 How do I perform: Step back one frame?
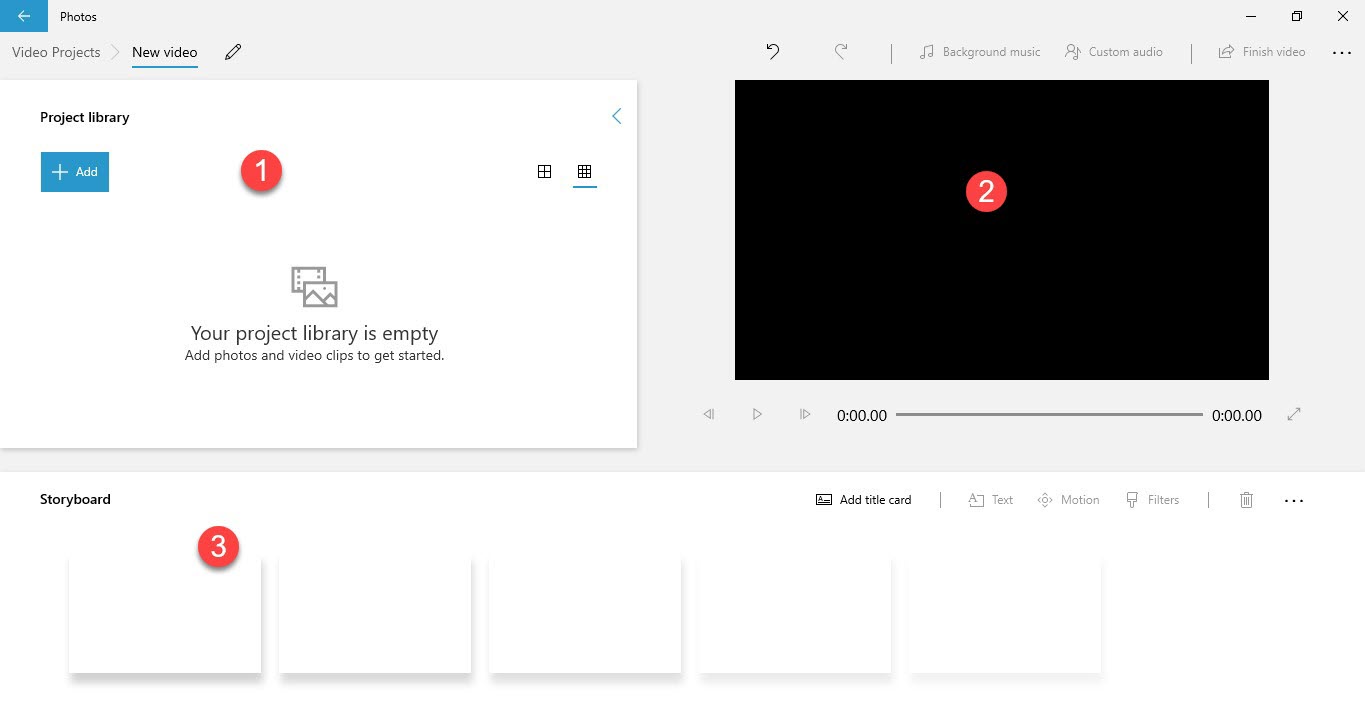click(x=709, y=414)
